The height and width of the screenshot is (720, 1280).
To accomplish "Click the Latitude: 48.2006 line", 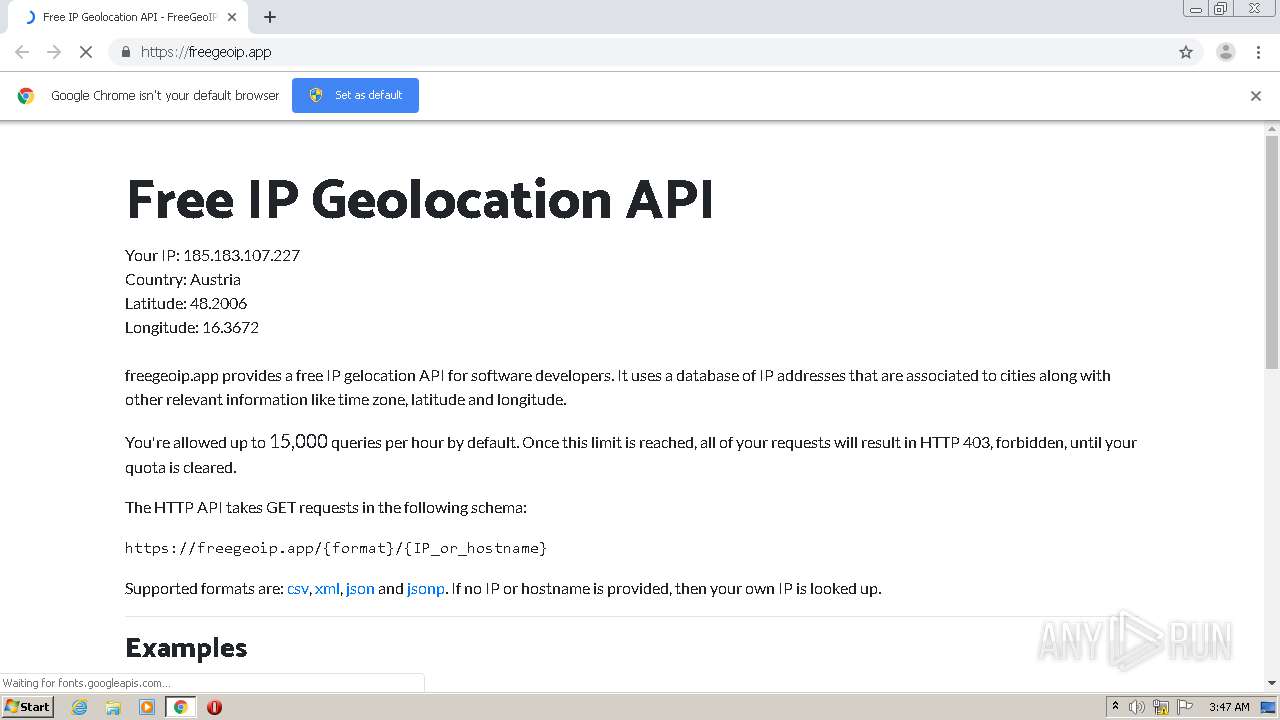I will pos(186,303).
